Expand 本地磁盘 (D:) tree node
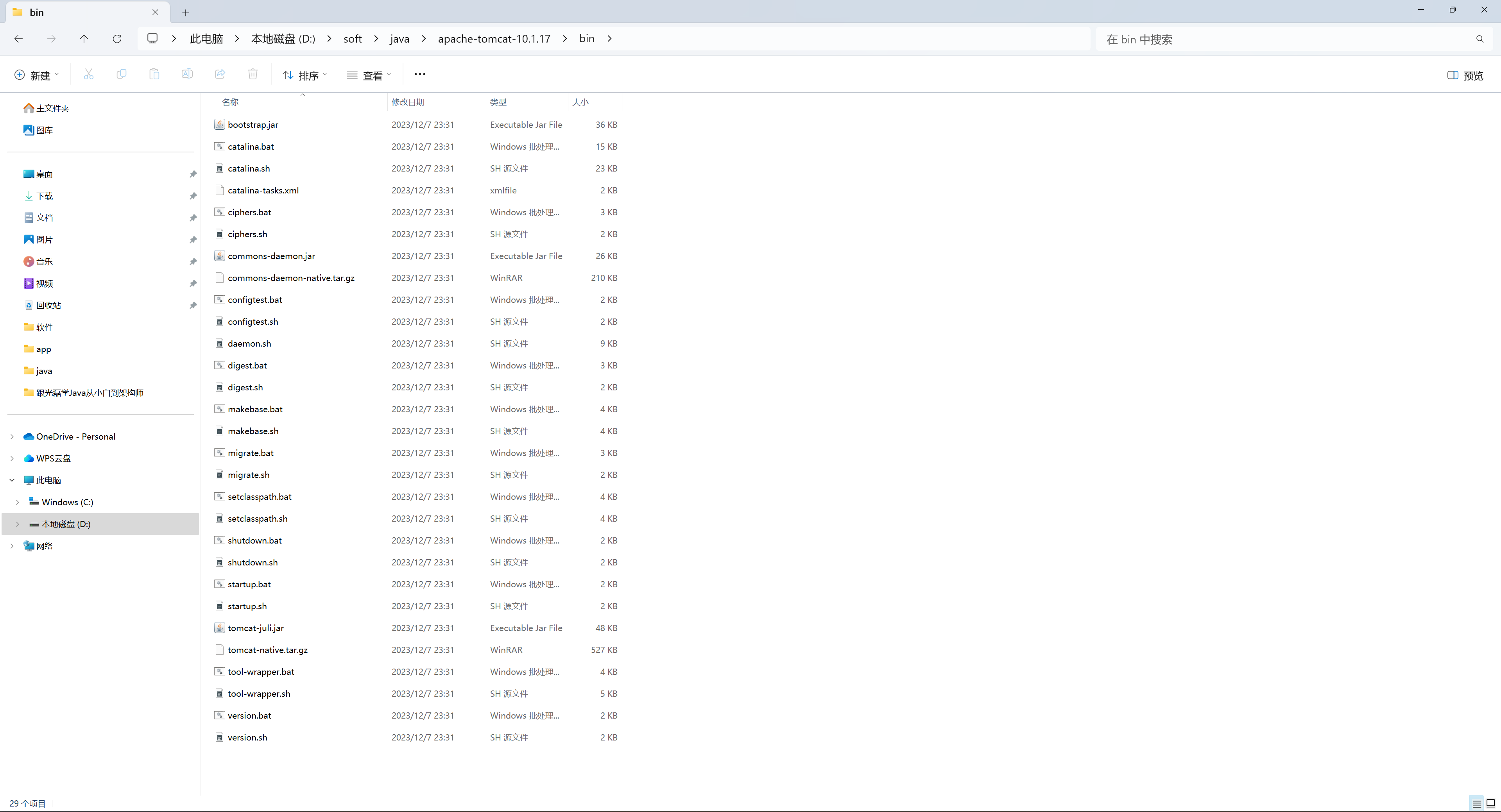The height and width of the screenshot is (812, 1501). pos(18,524)
